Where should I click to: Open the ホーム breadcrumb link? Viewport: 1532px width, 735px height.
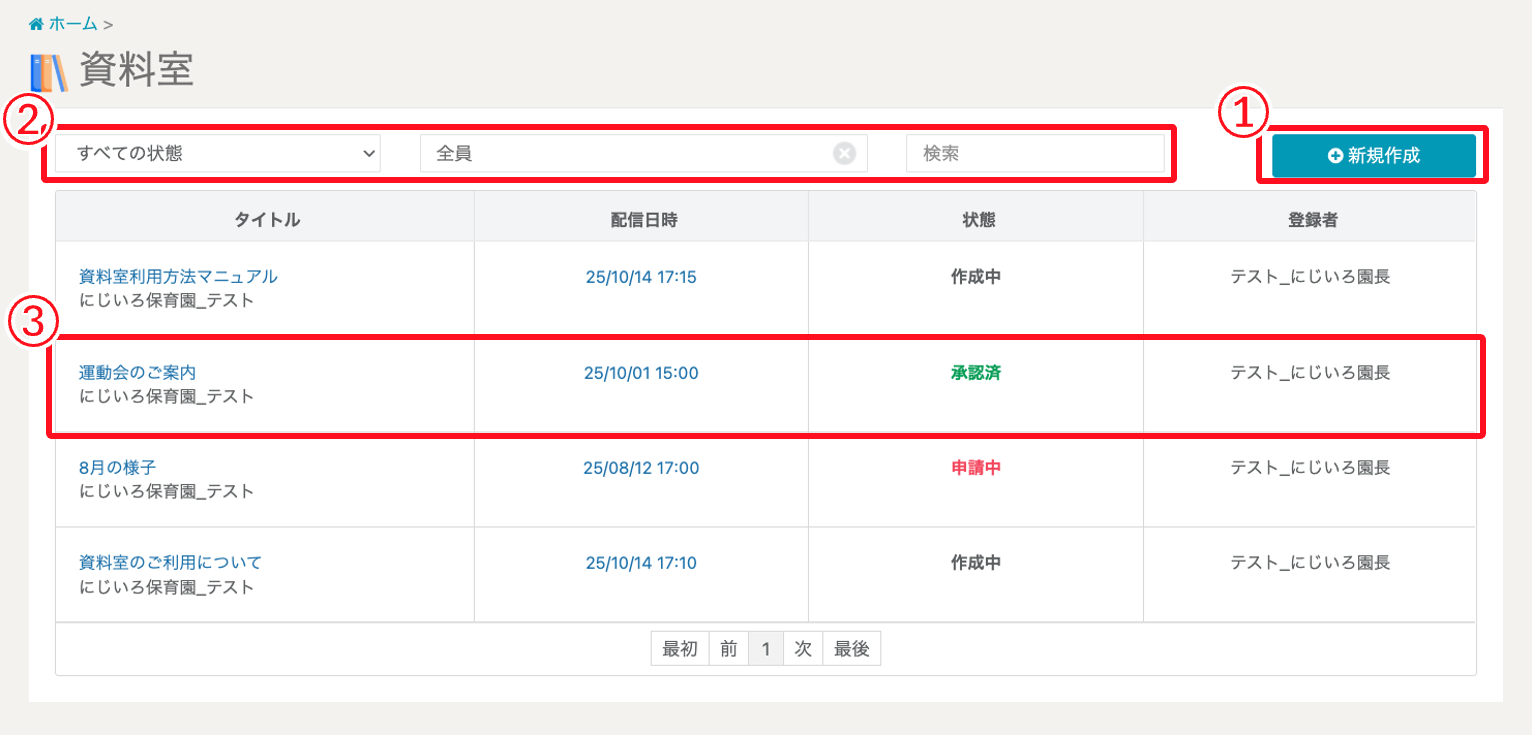73,23
